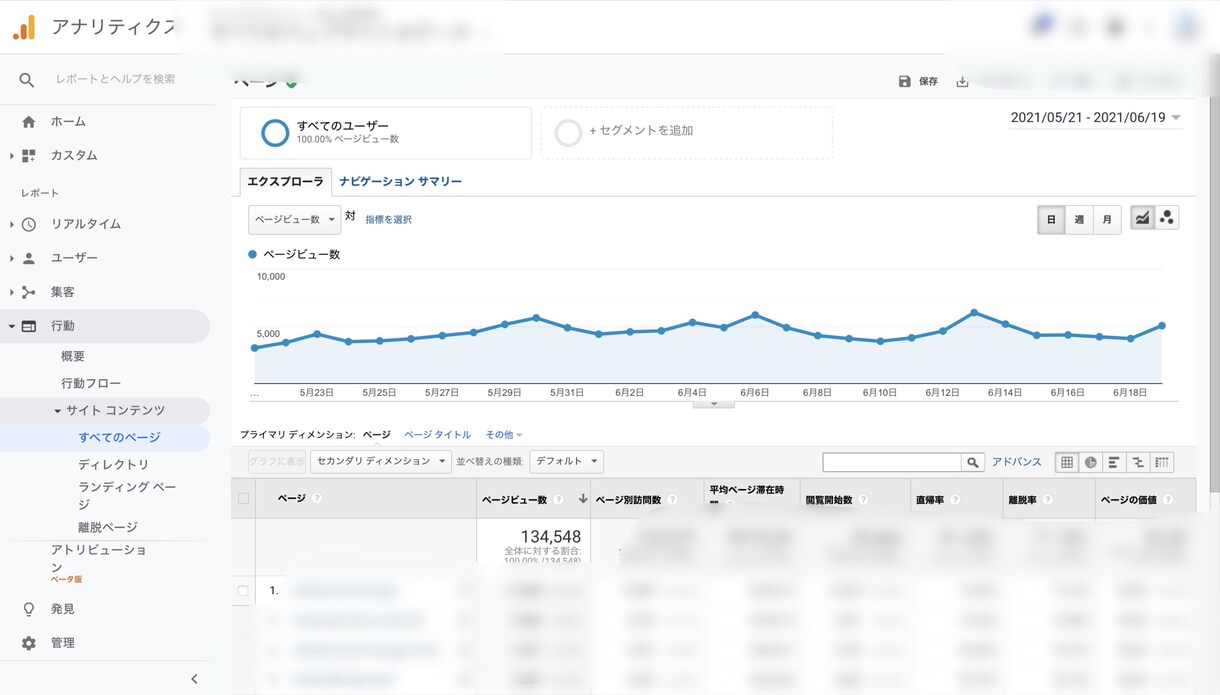The width and height of the screenshot is (1220, 695).
Task: Click ページ タイトル dimension link
Action: pyautogui.click(x=437, y=435)
